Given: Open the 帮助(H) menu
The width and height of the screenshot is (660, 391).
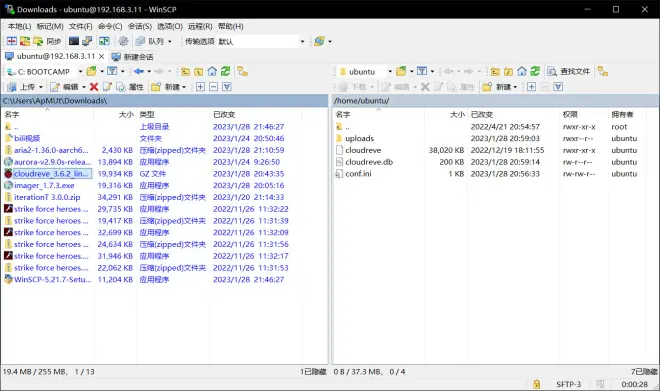Looking at the screenshot, I should [x=230, y=26].
